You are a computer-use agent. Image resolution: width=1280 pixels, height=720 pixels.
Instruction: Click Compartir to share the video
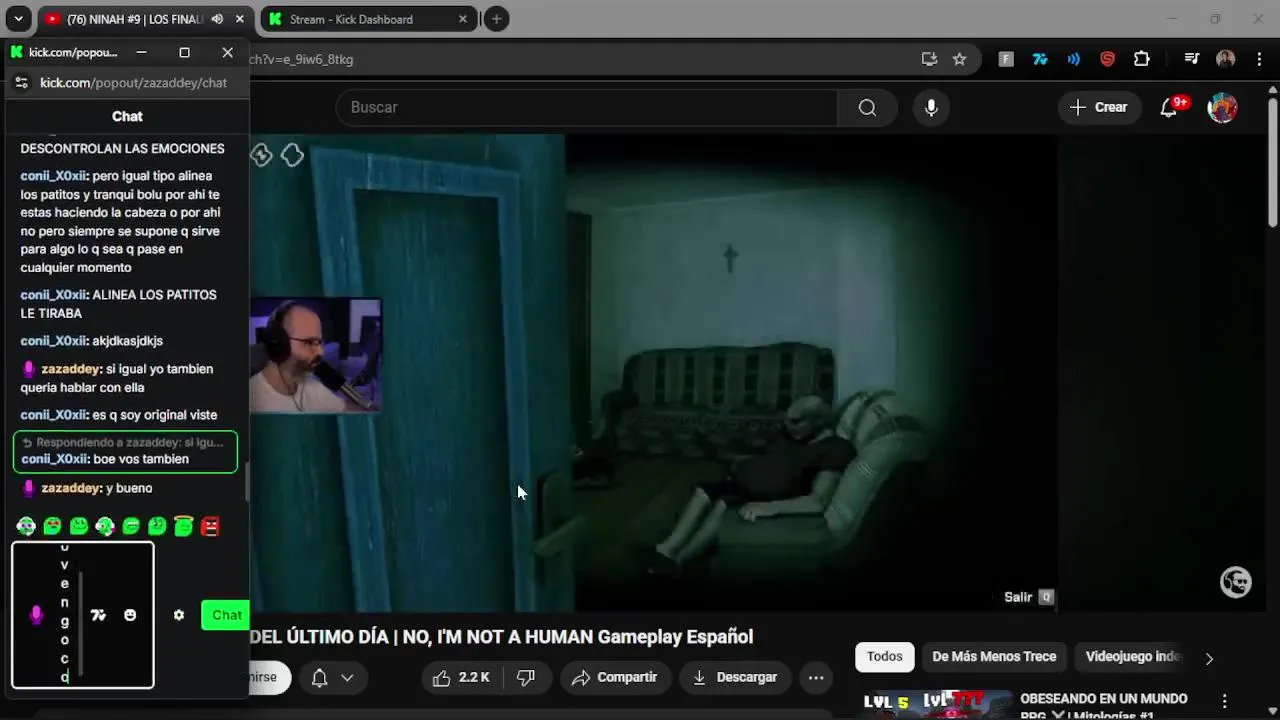(614, 677)
